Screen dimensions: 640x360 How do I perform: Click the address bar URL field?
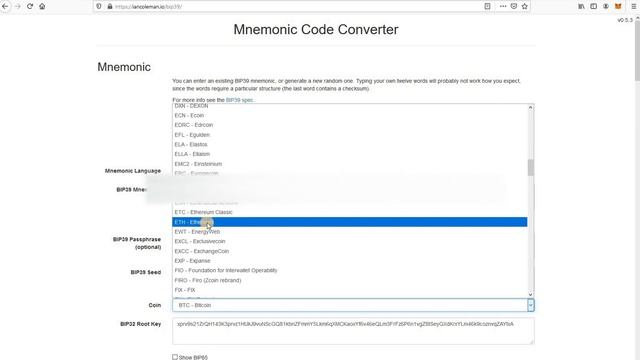pyautogui.click(x=298, y=7)
